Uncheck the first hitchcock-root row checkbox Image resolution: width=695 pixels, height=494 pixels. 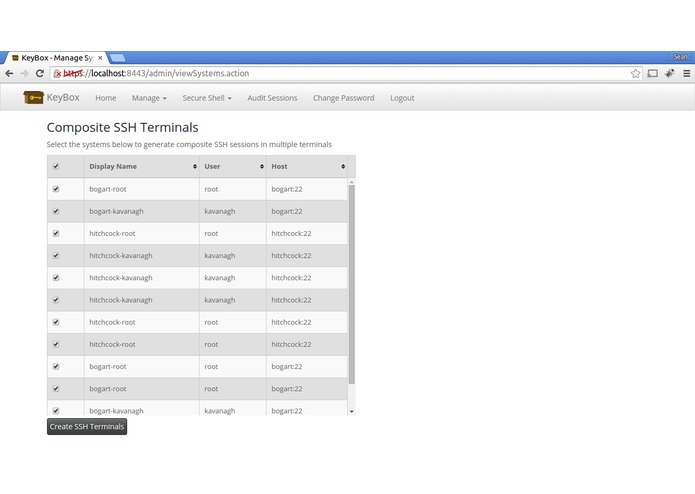(56, 233)
